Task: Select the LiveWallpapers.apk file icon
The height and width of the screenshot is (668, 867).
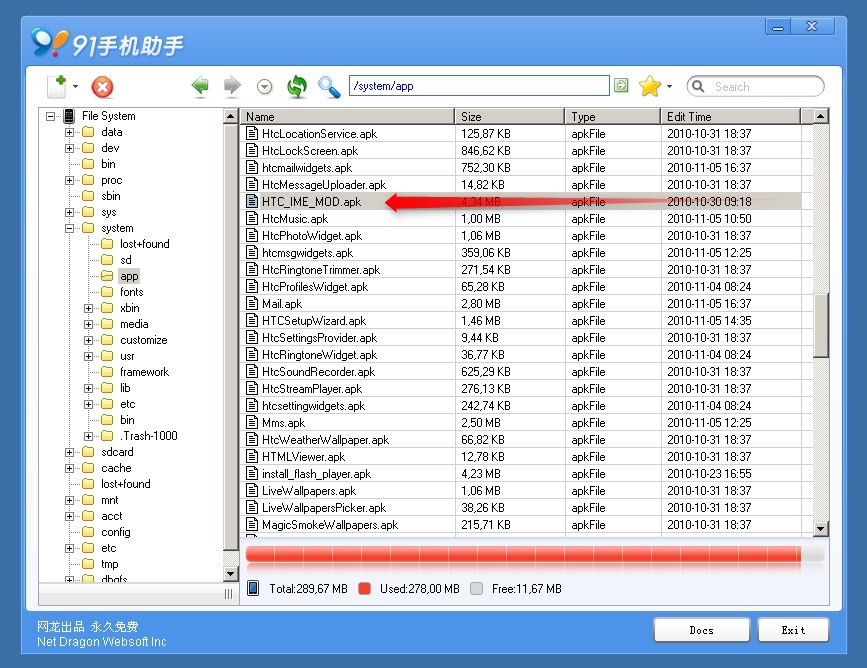Action: click(252, 490)
